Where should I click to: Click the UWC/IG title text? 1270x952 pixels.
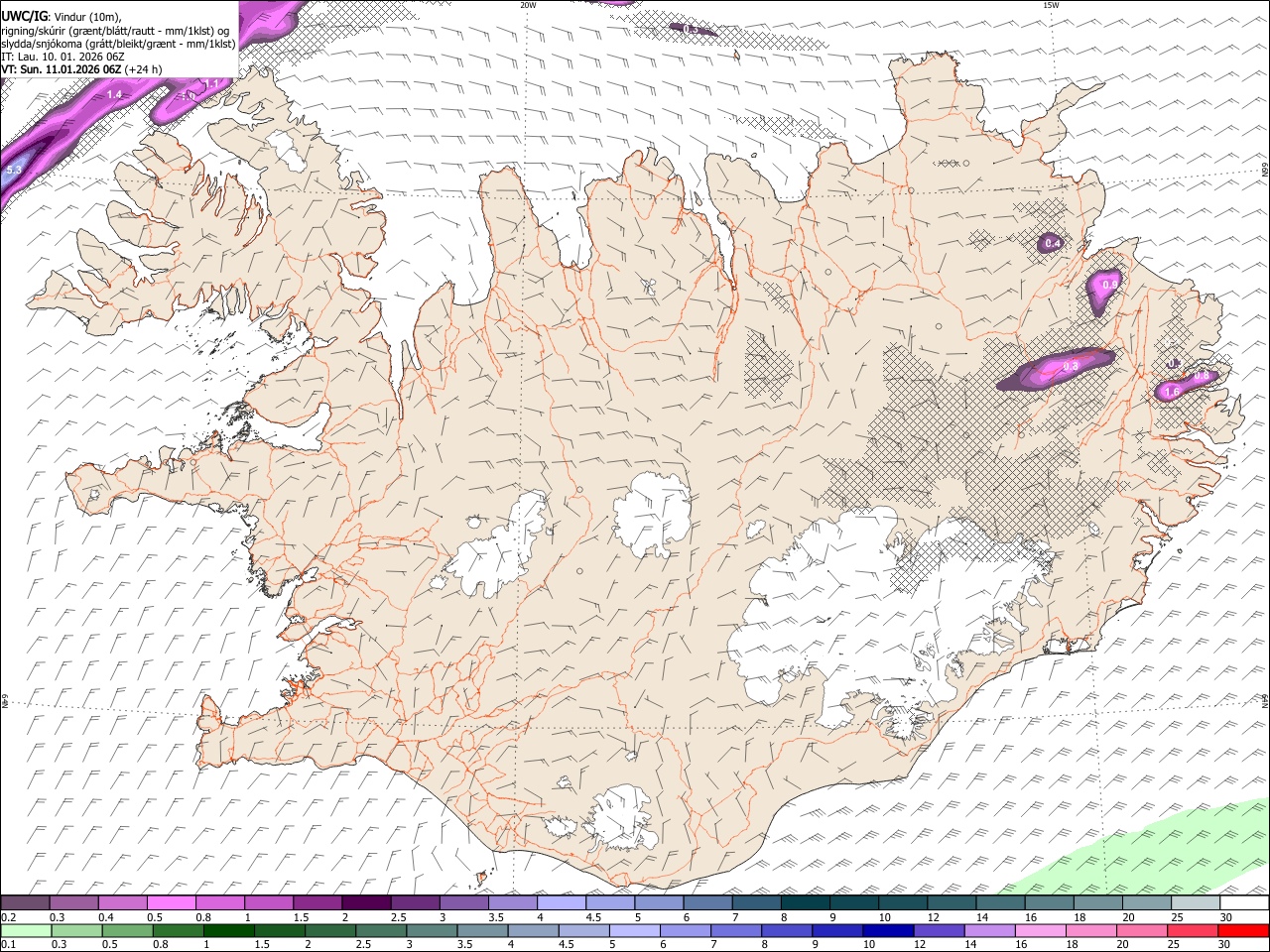pyautogui.click(x=24, y=16)
